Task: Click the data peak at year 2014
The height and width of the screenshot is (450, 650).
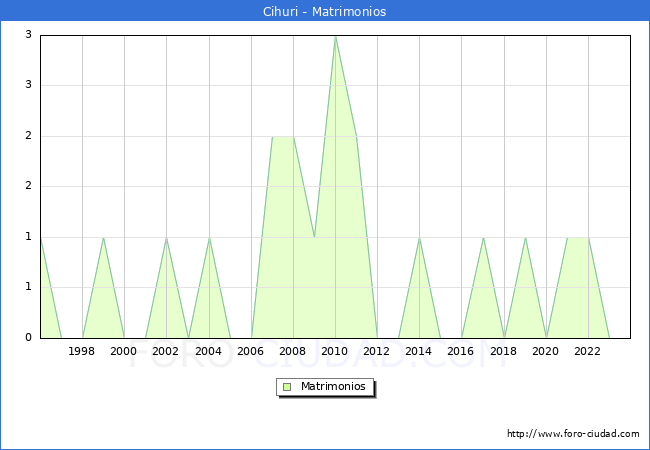Action: pos(419,238)
